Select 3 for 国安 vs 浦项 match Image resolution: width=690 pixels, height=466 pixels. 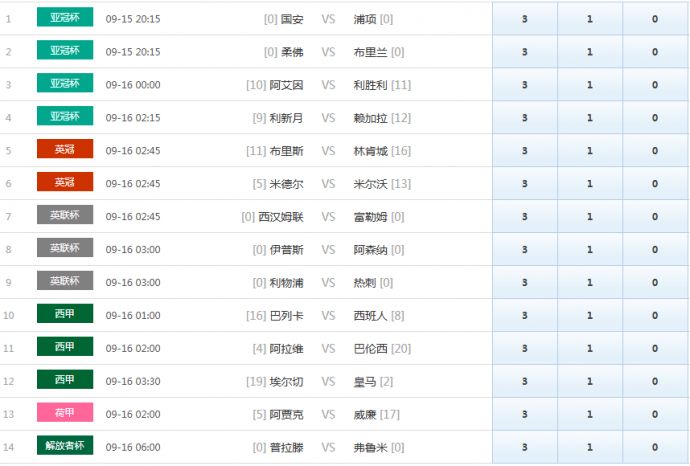(x=525, y=18)
